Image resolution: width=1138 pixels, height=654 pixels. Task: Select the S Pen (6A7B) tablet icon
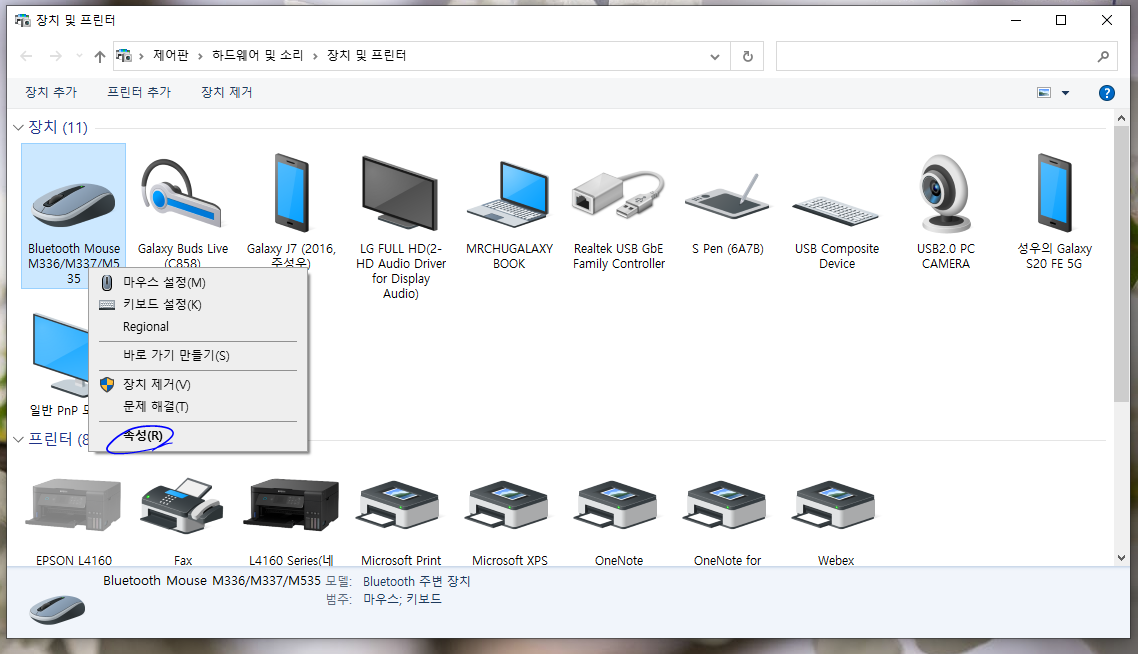[x=727, y=195]
